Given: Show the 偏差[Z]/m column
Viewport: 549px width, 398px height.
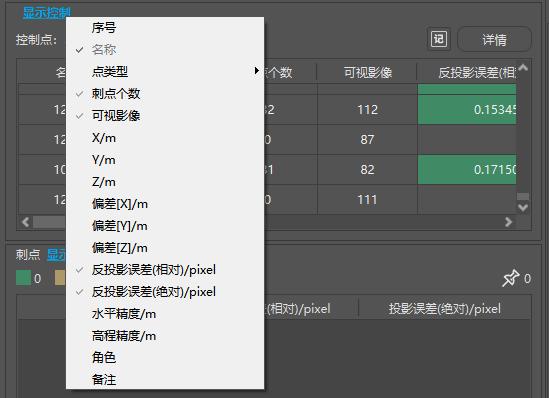Looking at the screenshot, I should point(165,248).
